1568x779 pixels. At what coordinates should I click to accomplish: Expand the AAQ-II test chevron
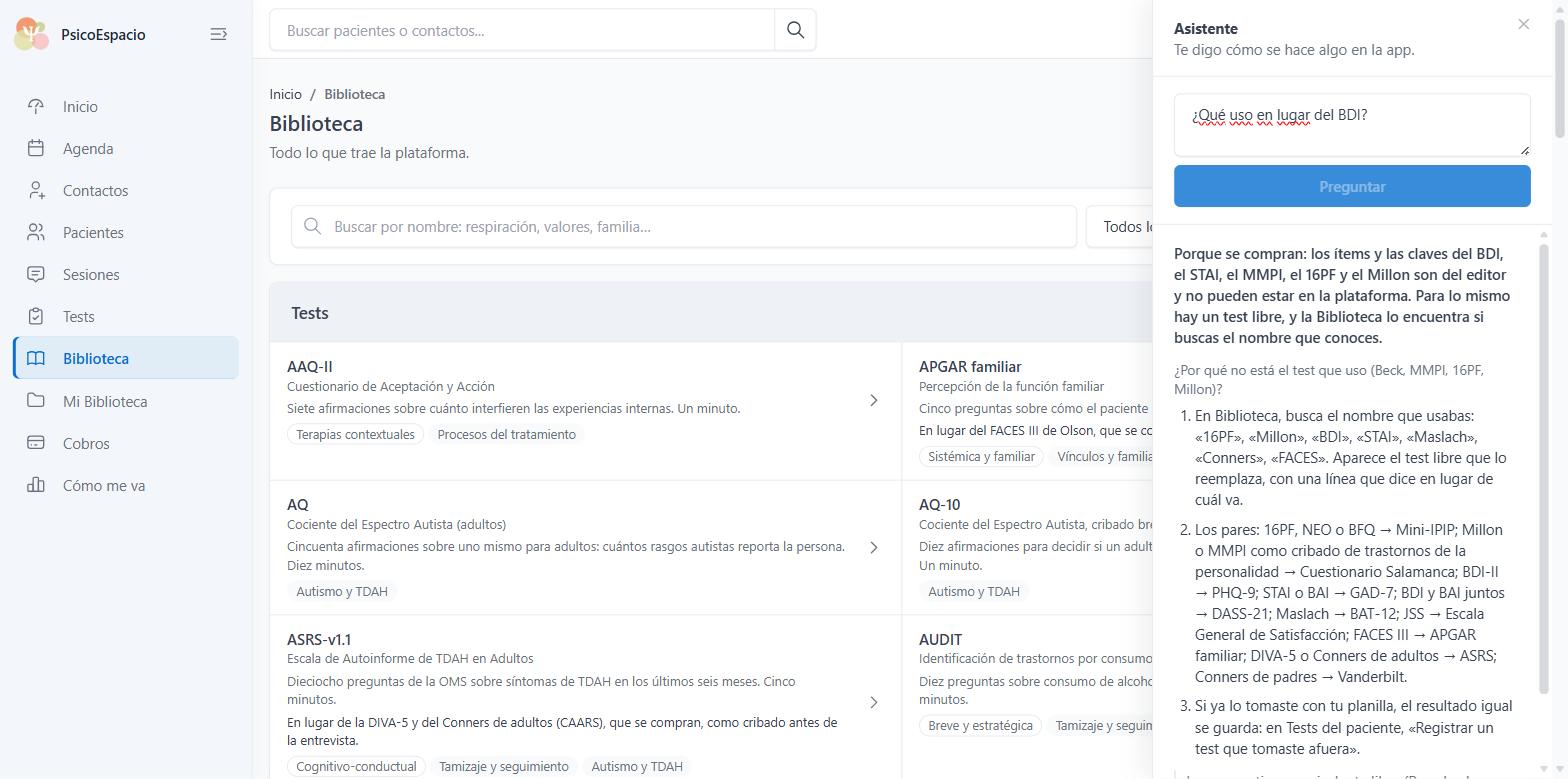pos(873,400)
